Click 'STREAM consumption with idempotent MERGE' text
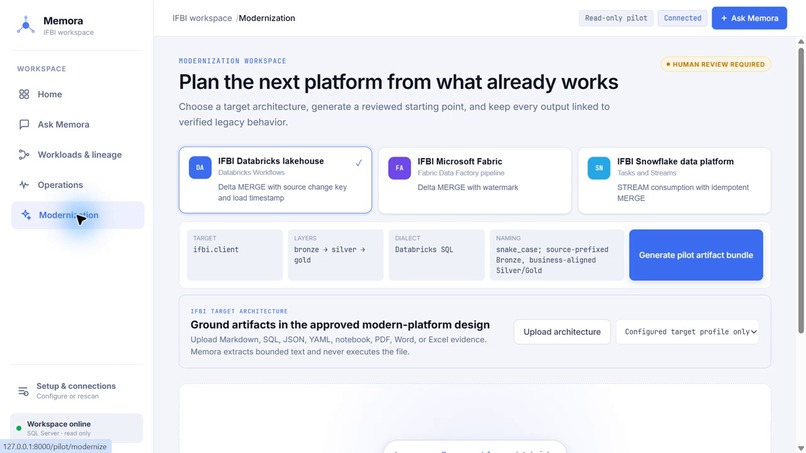 (x=683, y=193)
